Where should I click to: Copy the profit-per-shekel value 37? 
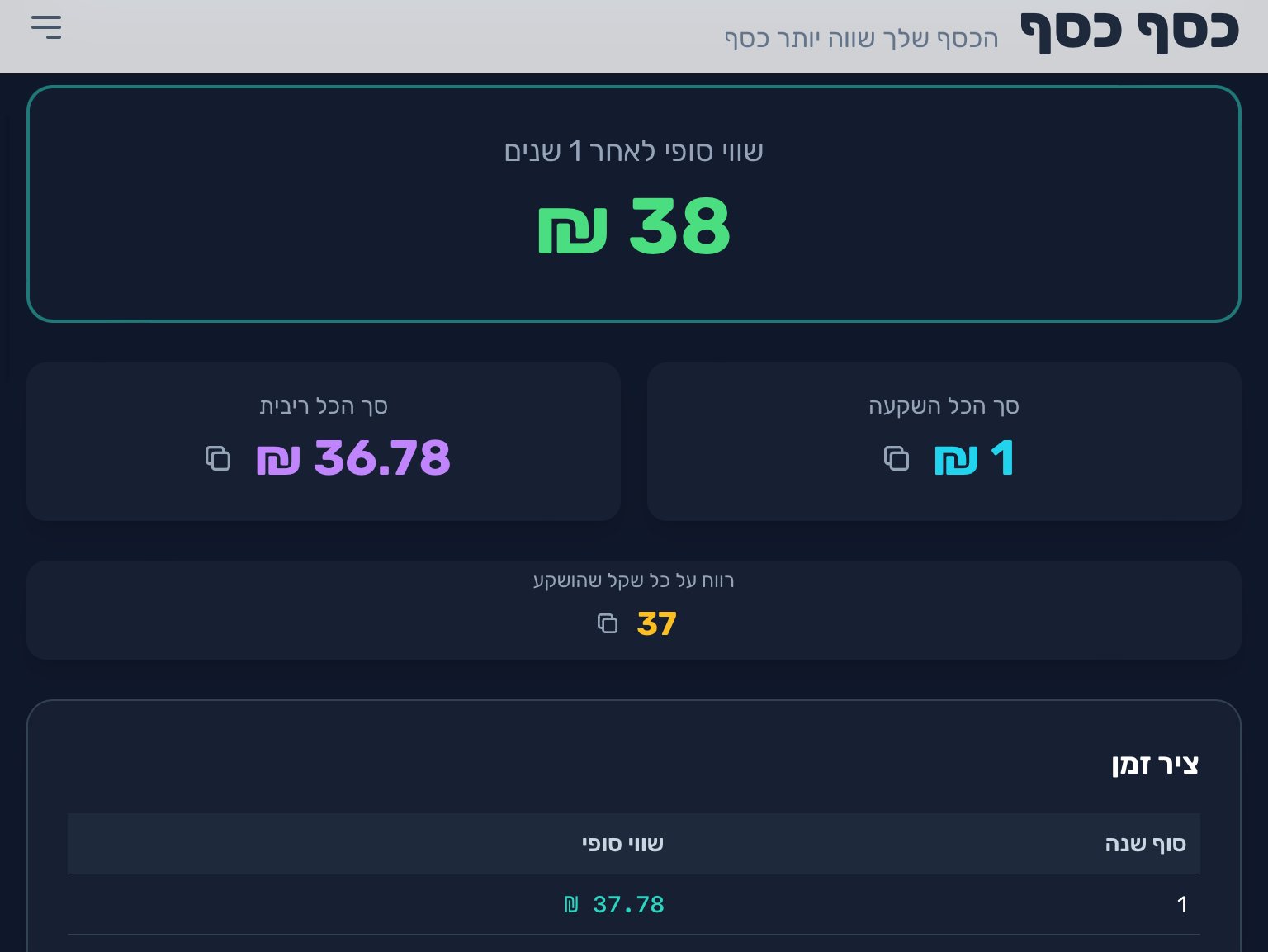pyautogui.click(x=608, y=623)
